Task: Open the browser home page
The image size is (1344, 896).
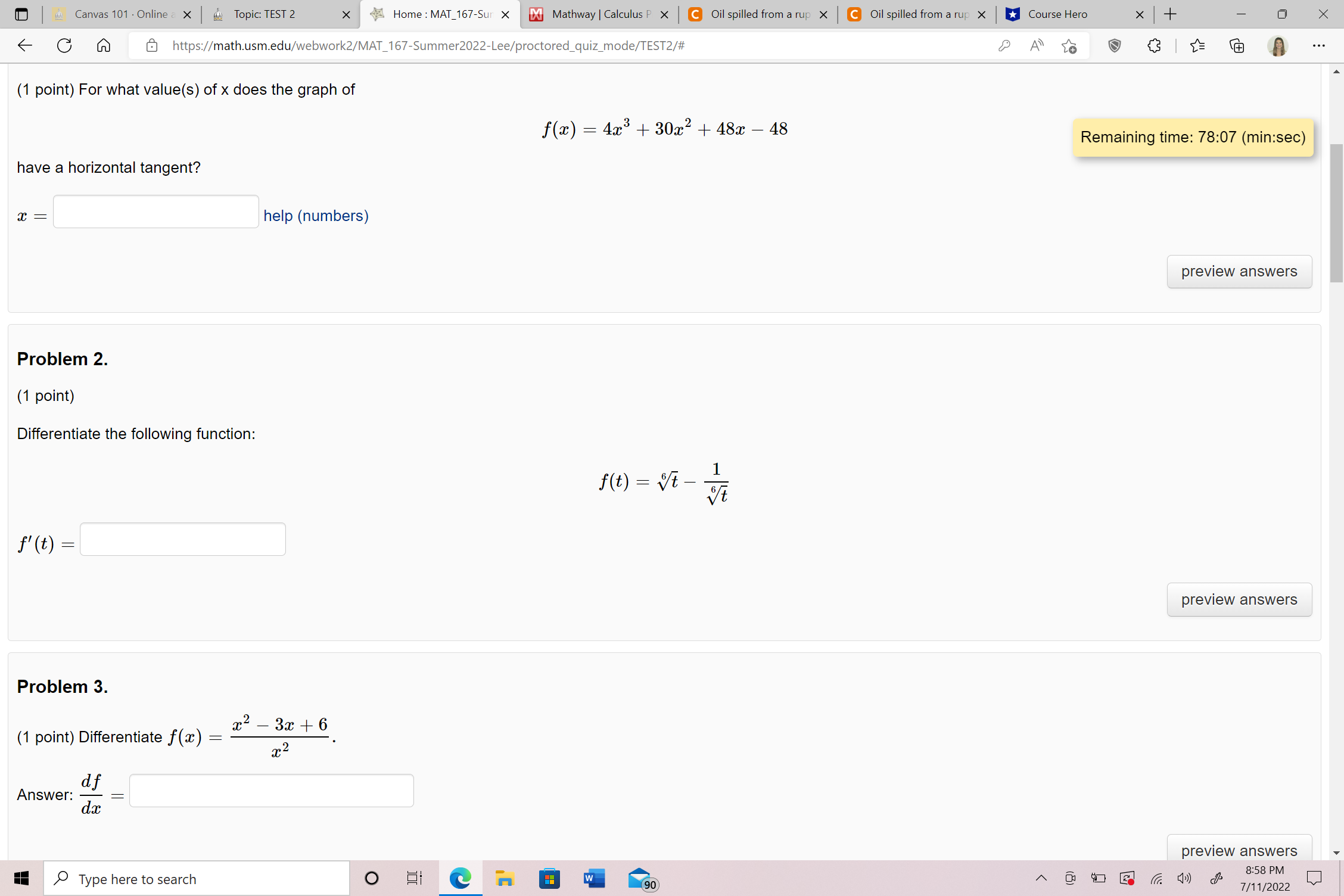Action: pos(103,45)
